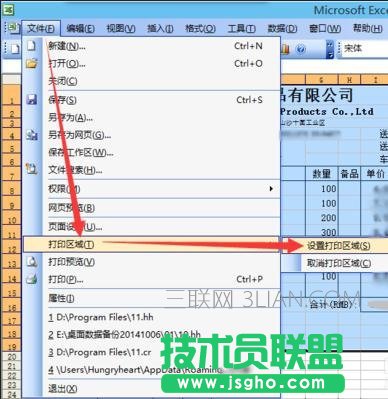Open the 数据(D) menu
This screenshot has height=399, width=388.
[x=282, y=28]
